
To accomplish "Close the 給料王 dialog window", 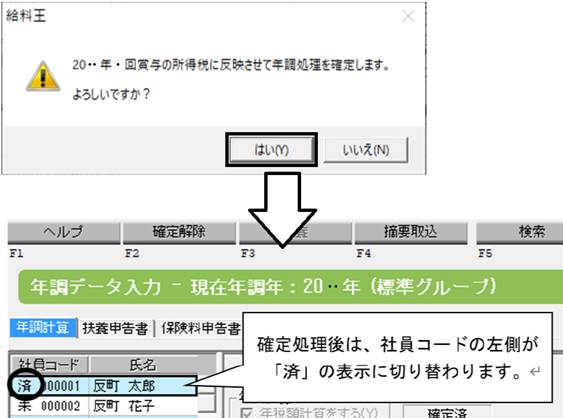I will point(408,16).
